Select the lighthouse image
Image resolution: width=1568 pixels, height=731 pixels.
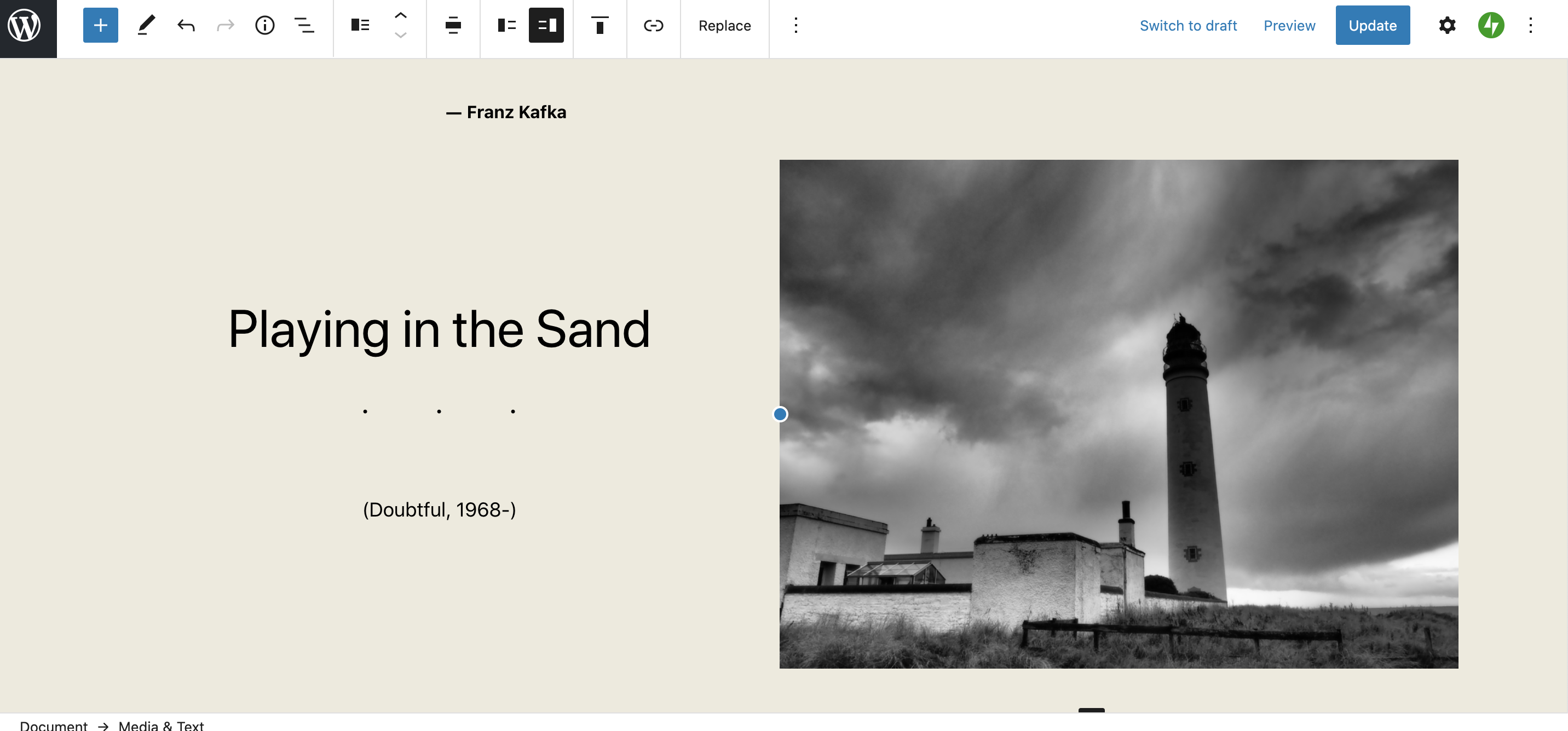(1118, 414)
